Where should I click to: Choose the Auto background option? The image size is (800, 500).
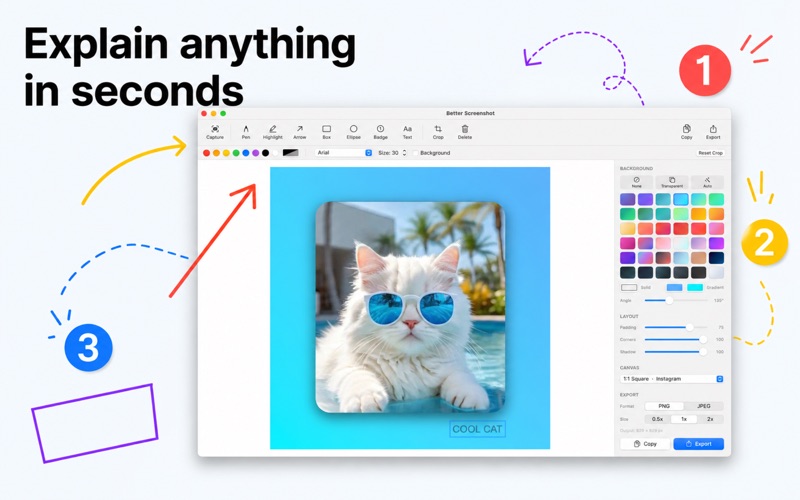coord(707,182)
